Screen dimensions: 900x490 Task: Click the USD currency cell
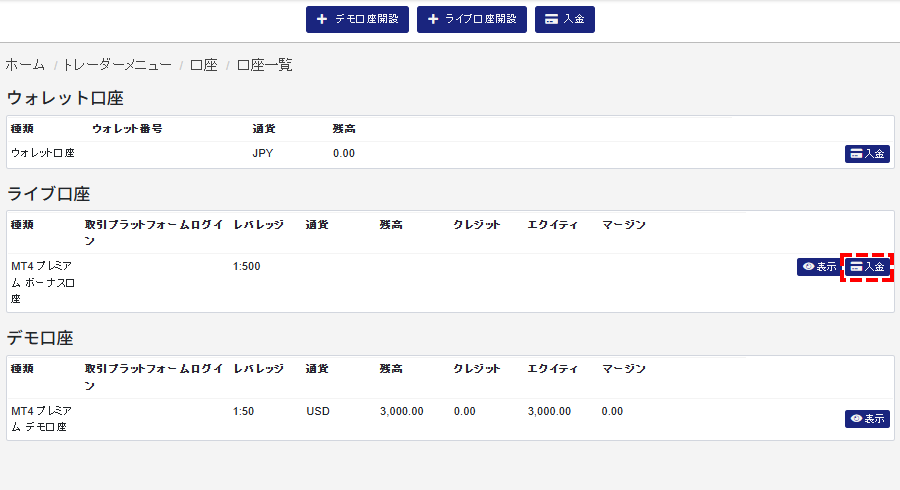click(x=318, y=411)
